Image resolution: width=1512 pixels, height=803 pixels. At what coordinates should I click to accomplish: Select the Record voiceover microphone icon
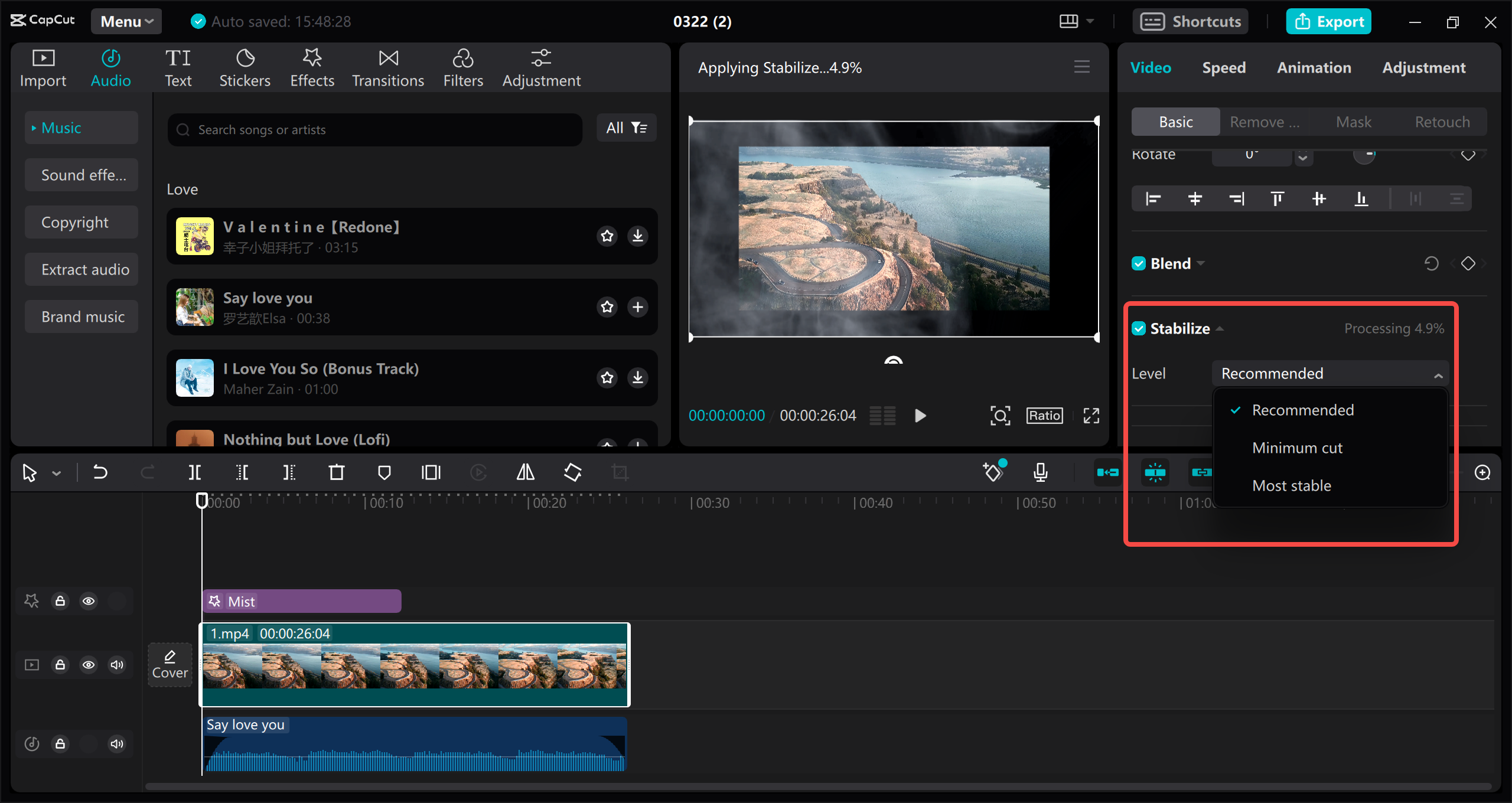[1040, 472]
